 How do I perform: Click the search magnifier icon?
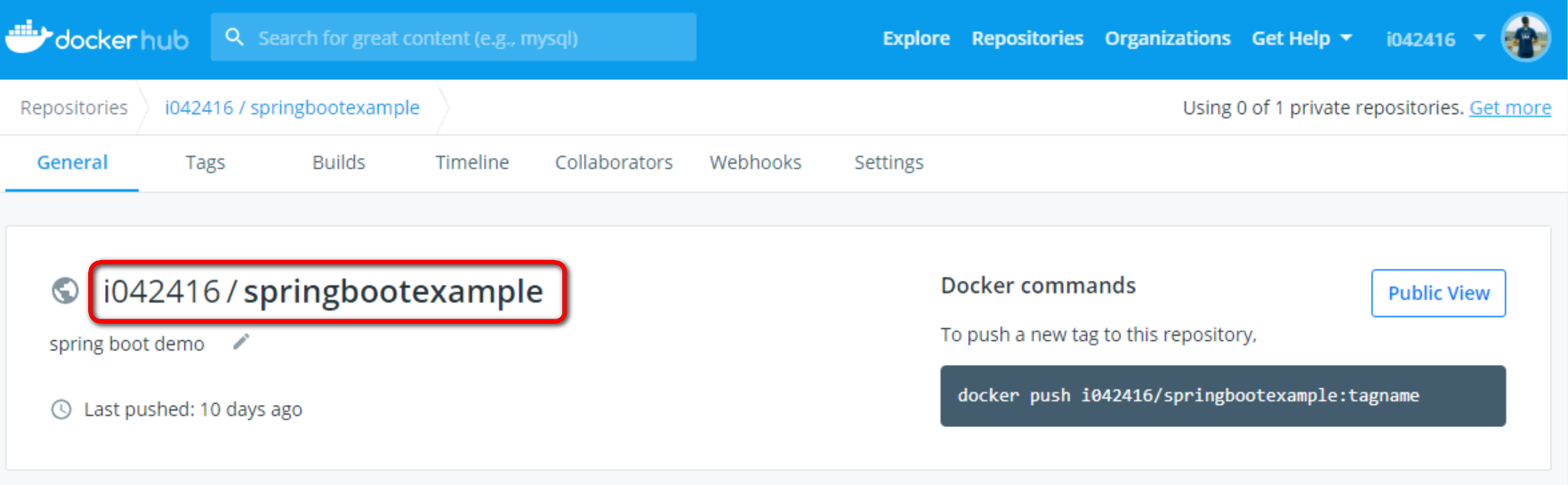[x=234, y=37]
